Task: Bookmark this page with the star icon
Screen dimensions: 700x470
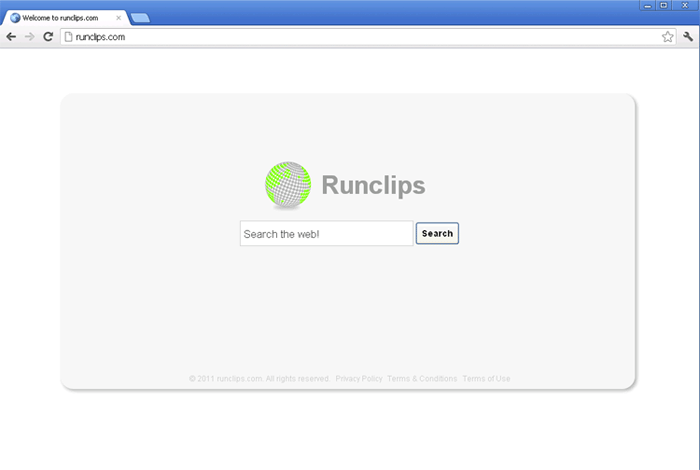Action: [x=667, y=37]
